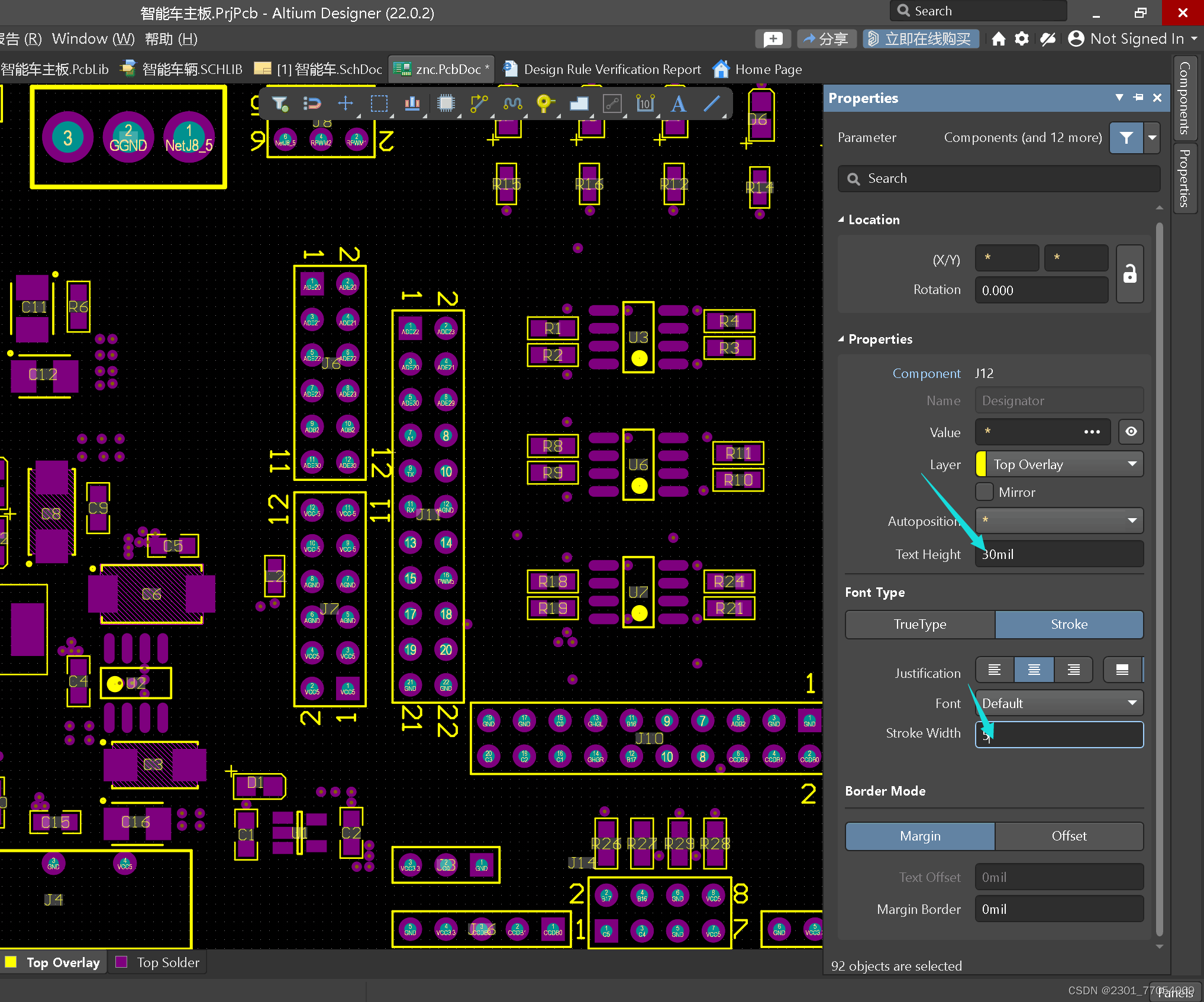
Task: Open the Font Default dropdown
Action: click(x=1059, y=703)
